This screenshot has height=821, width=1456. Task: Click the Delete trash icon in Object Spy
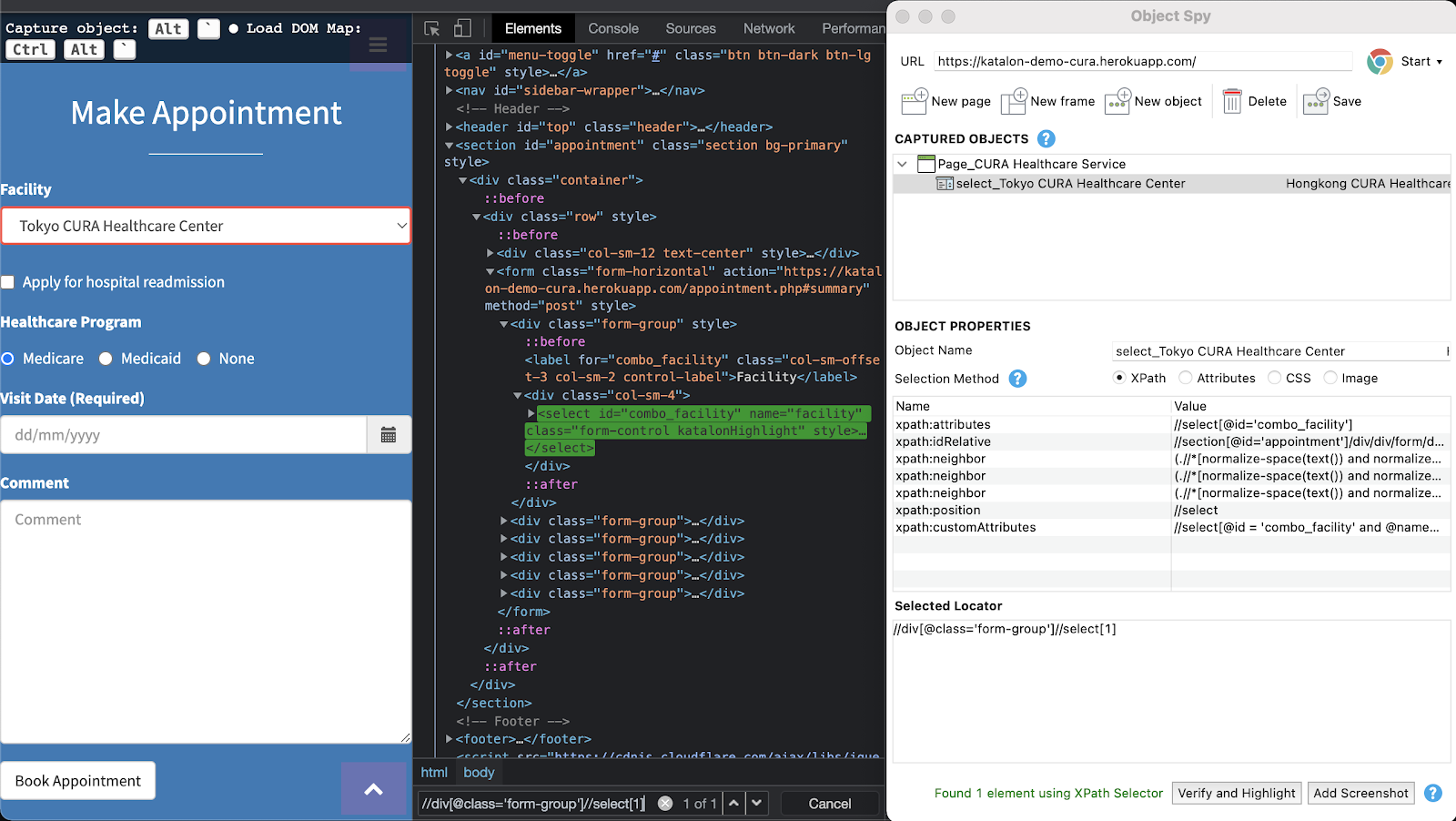[1232, 101]
